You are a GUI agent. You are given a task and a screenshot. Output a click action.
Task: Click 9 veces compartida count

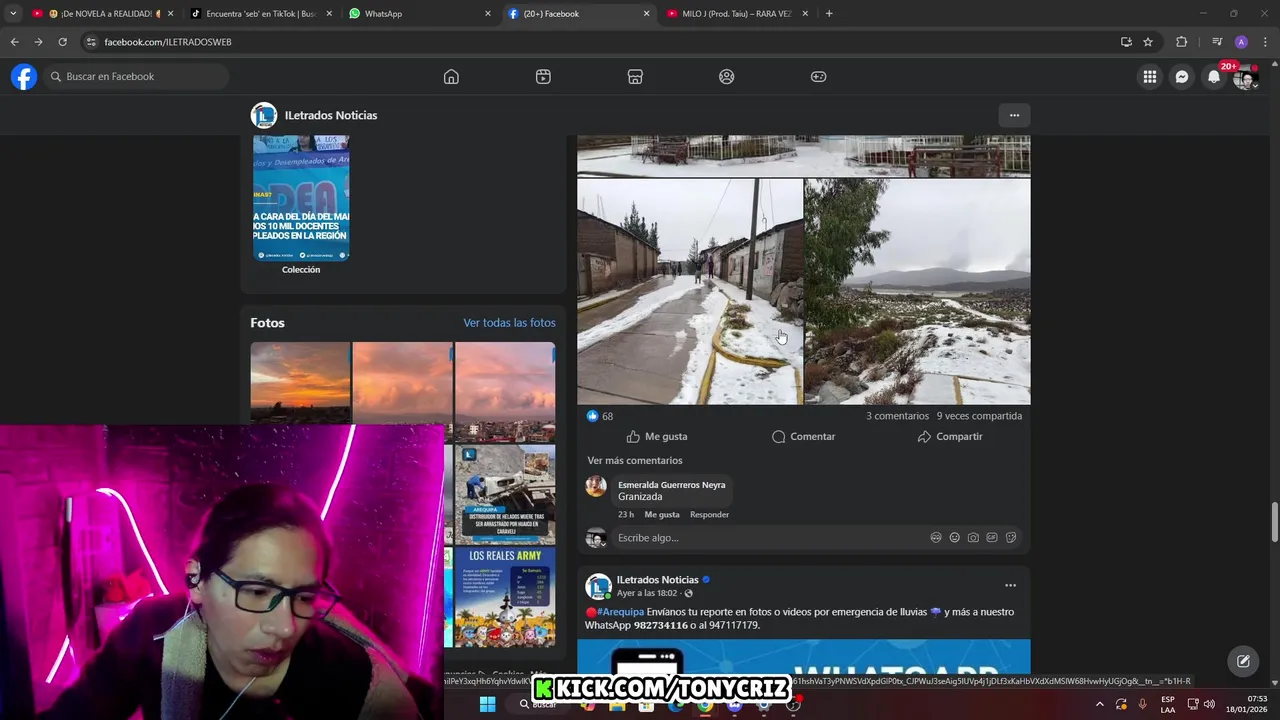tap(979, 416)
